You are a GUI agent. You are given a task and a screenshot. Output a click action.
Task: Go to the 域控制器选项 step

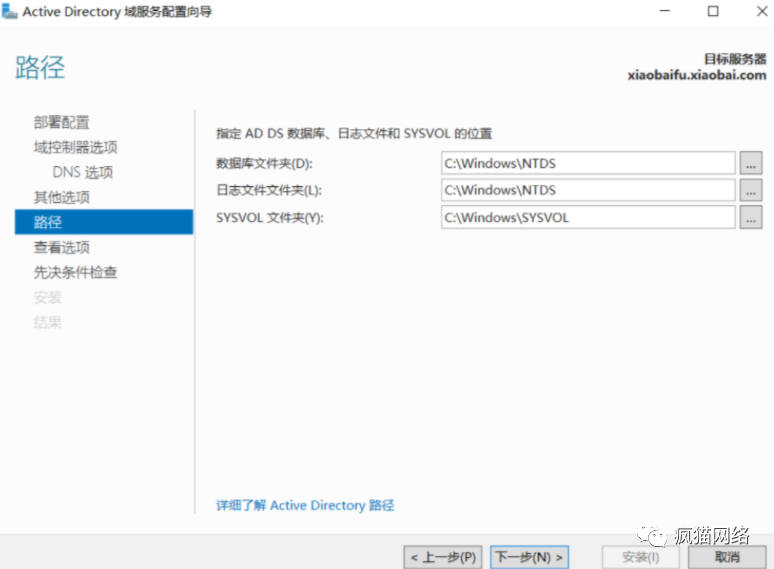point(76,147)
